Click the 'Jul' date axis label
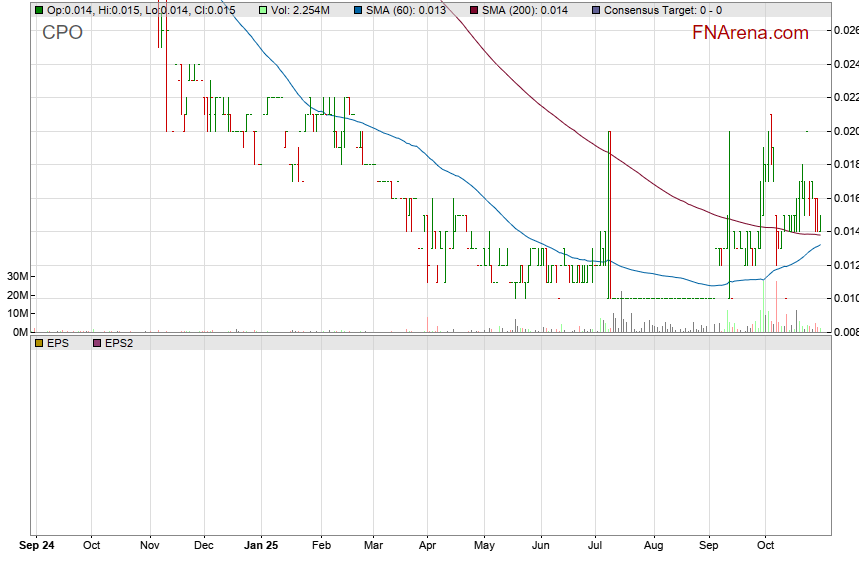Viewport: 859px width, 566px height. (596, 546)
